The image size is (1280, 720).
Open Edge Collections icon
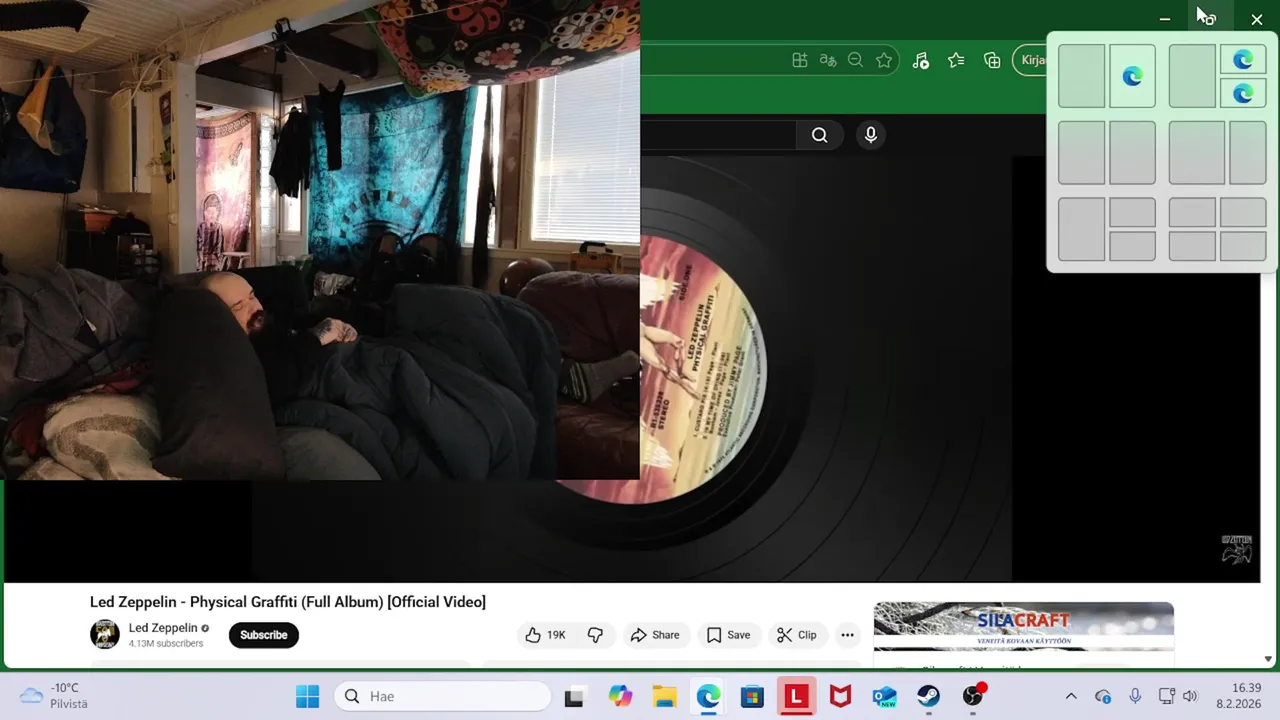pos(992,60)
